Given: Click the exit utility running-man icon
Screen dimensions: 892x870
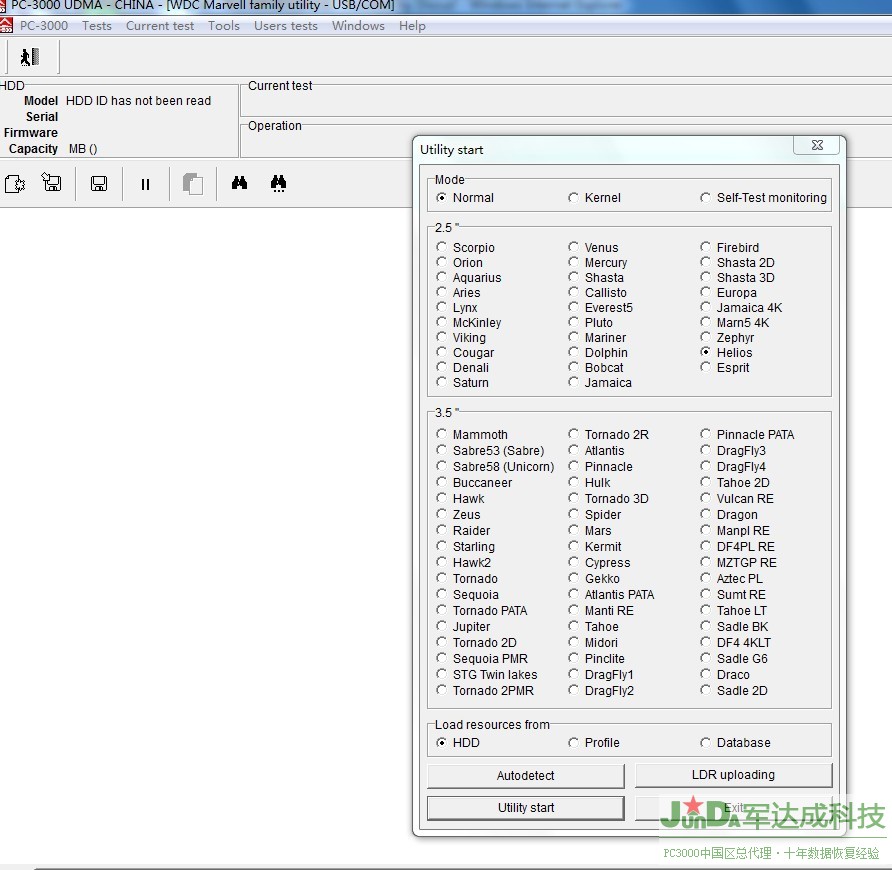Looking at the screenshot, I should pos(30,57).
